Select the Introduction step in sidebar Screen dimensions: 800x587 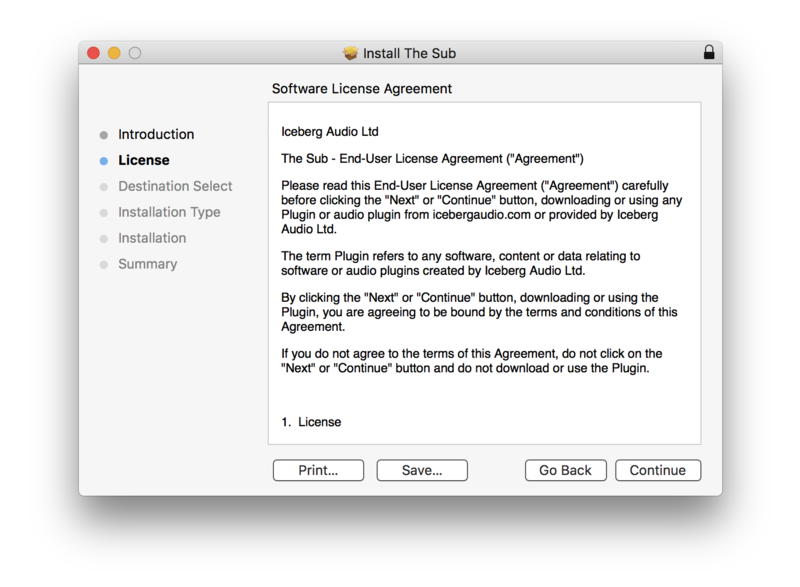click(x=156, y=134)
